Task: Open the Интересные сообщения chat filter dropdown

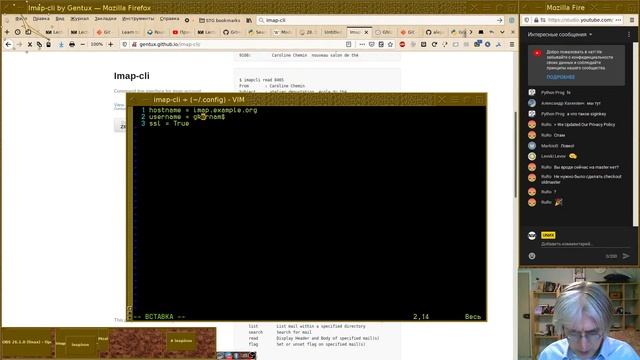Action: [560, 35]
